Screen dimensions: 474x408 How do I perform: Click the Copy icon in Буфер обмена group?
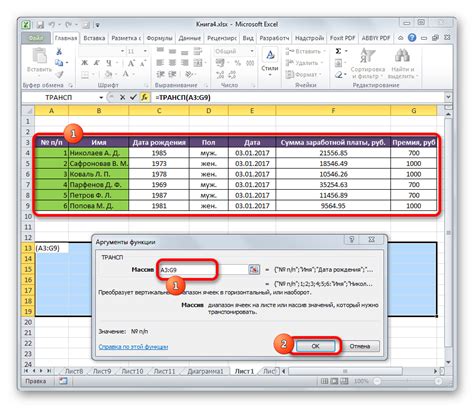(59, 63)
